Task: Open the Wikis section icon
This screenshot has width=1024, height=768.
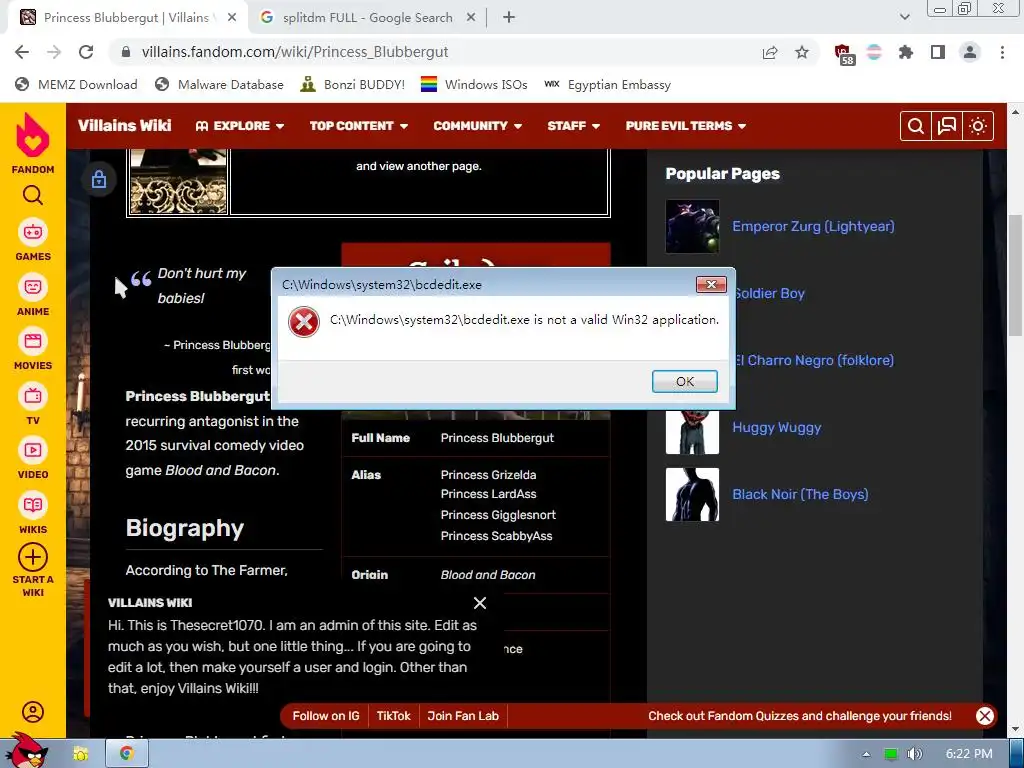Action: (x=33, y=505)
